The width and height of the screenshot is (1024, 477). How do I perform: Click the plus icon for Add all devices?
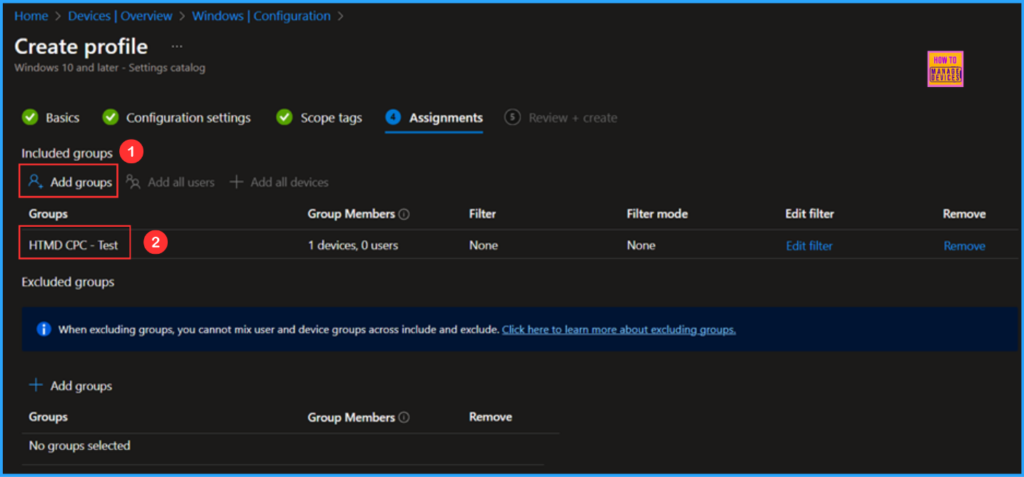(x=237, y=182)
